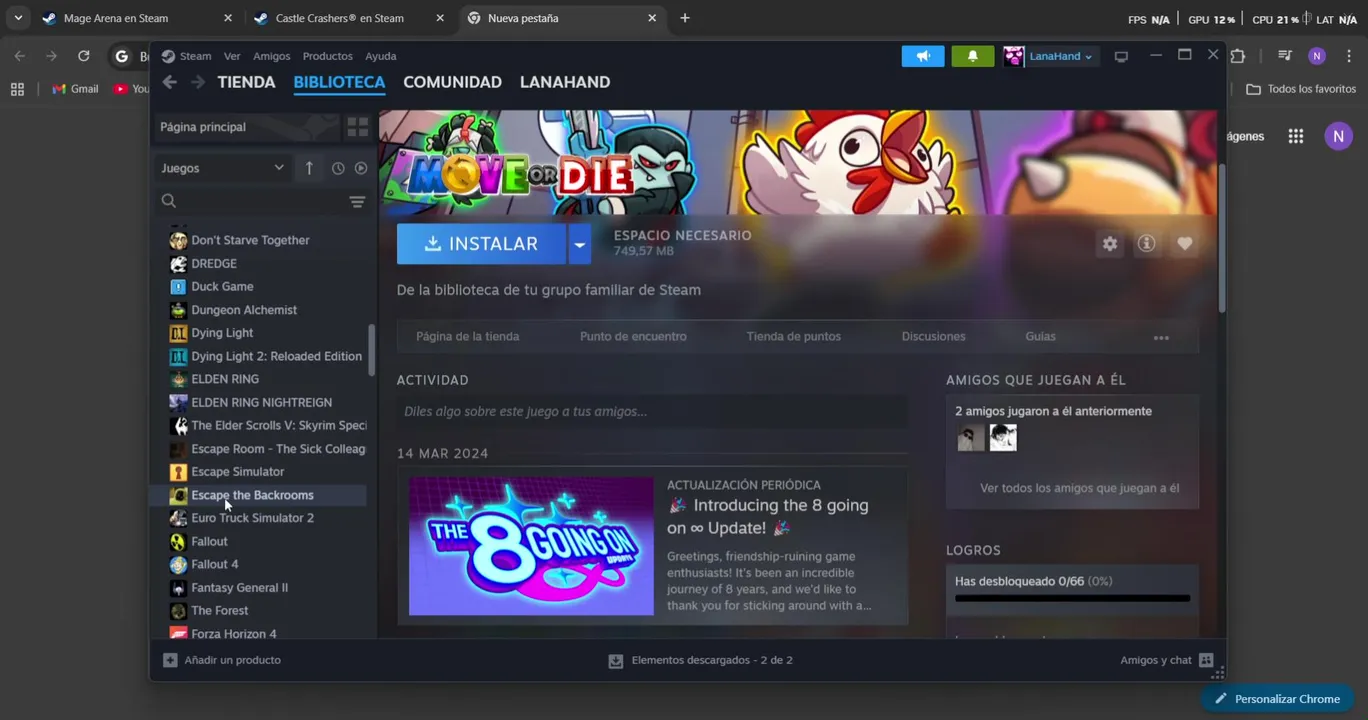1368x720 pixels.
Task: Open the Ayuda menu
Action: 381,56
